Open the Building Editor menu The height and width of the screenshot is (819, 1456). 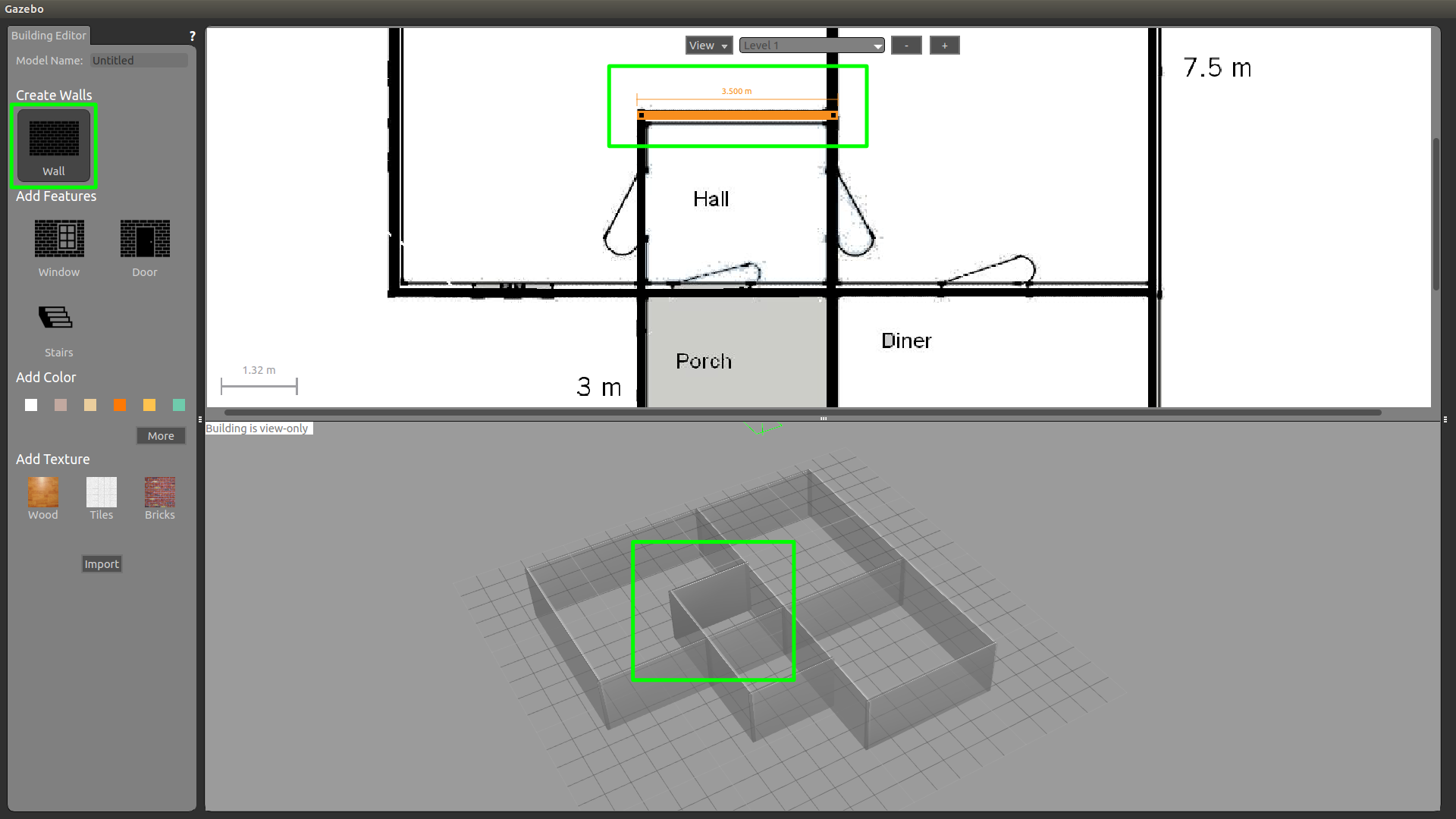pyautogui.click(x=49, y=35)
